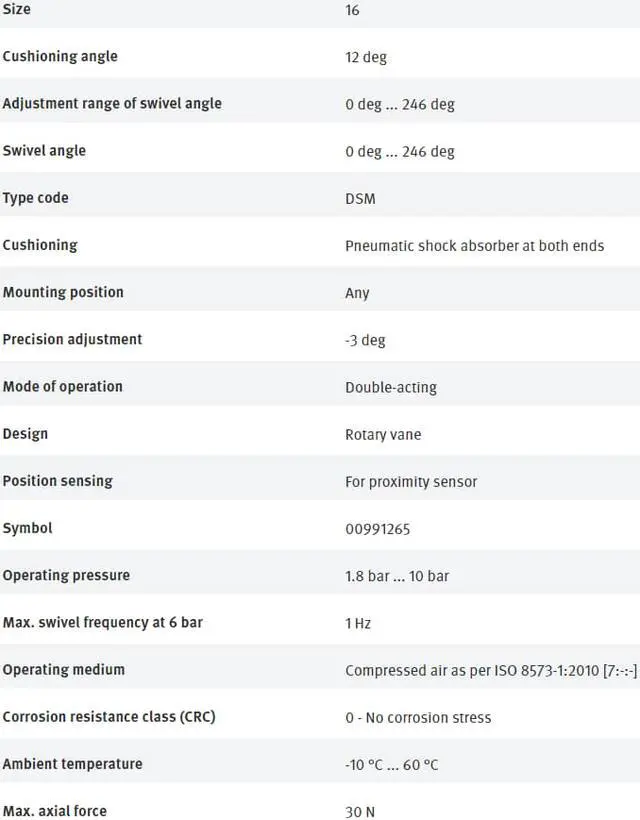Click the Double-acting mode of operation value
Screen dimensions: 640x820
pyautogui.click(x=391, y=387)
